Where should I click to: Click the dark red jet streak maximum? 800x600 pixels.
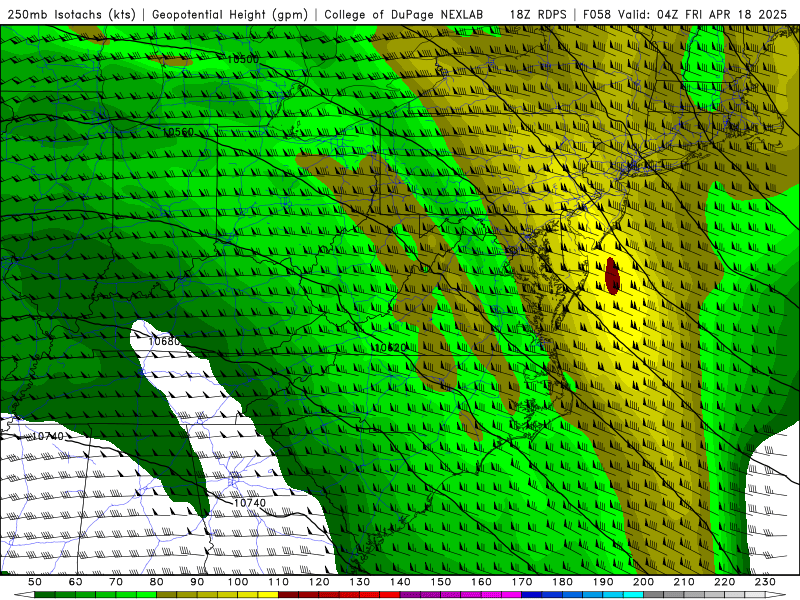click(612, 276)
